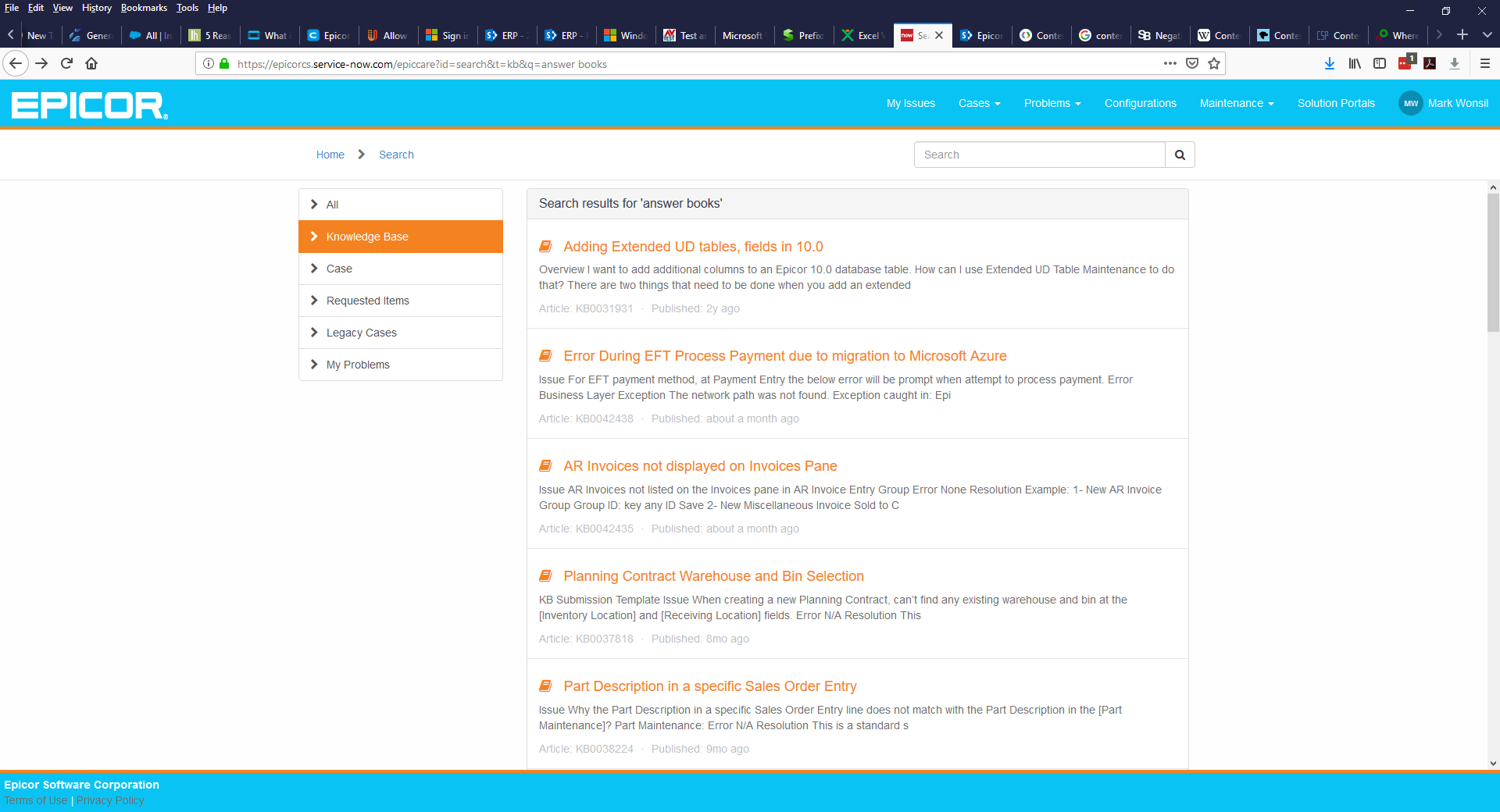The image size is (1500, 812).
Task: Switch to the Excel browser tab
Action: tap(863, 35)
